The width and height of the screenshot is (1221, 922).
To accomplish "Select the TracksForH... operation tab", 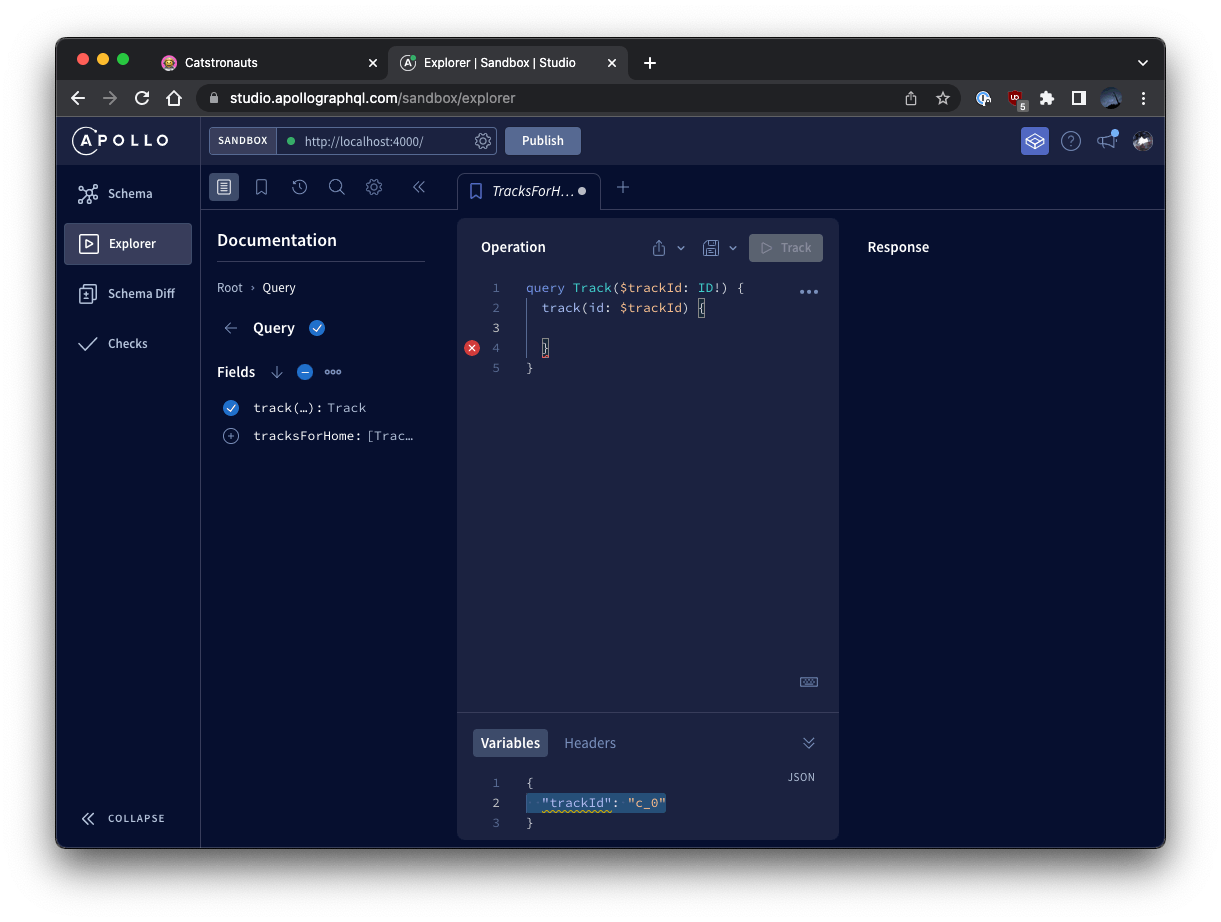I will (529, 191).
